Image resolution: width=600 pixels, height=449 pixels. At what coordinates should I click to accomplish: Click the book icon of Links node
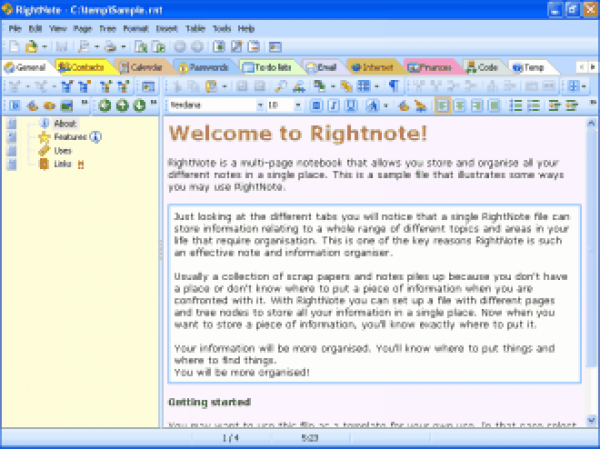coord(44,164)
